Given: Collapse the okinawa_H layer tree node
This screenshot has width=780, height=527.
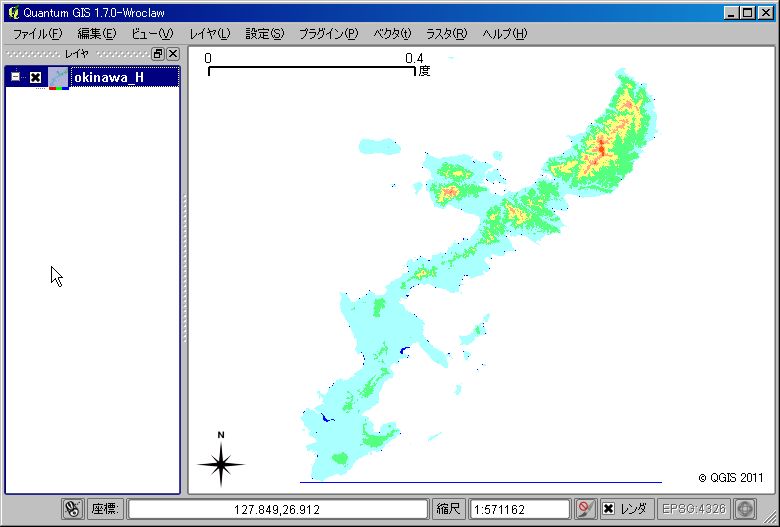Looking at the screenshot, I should (x=15, y=77).
